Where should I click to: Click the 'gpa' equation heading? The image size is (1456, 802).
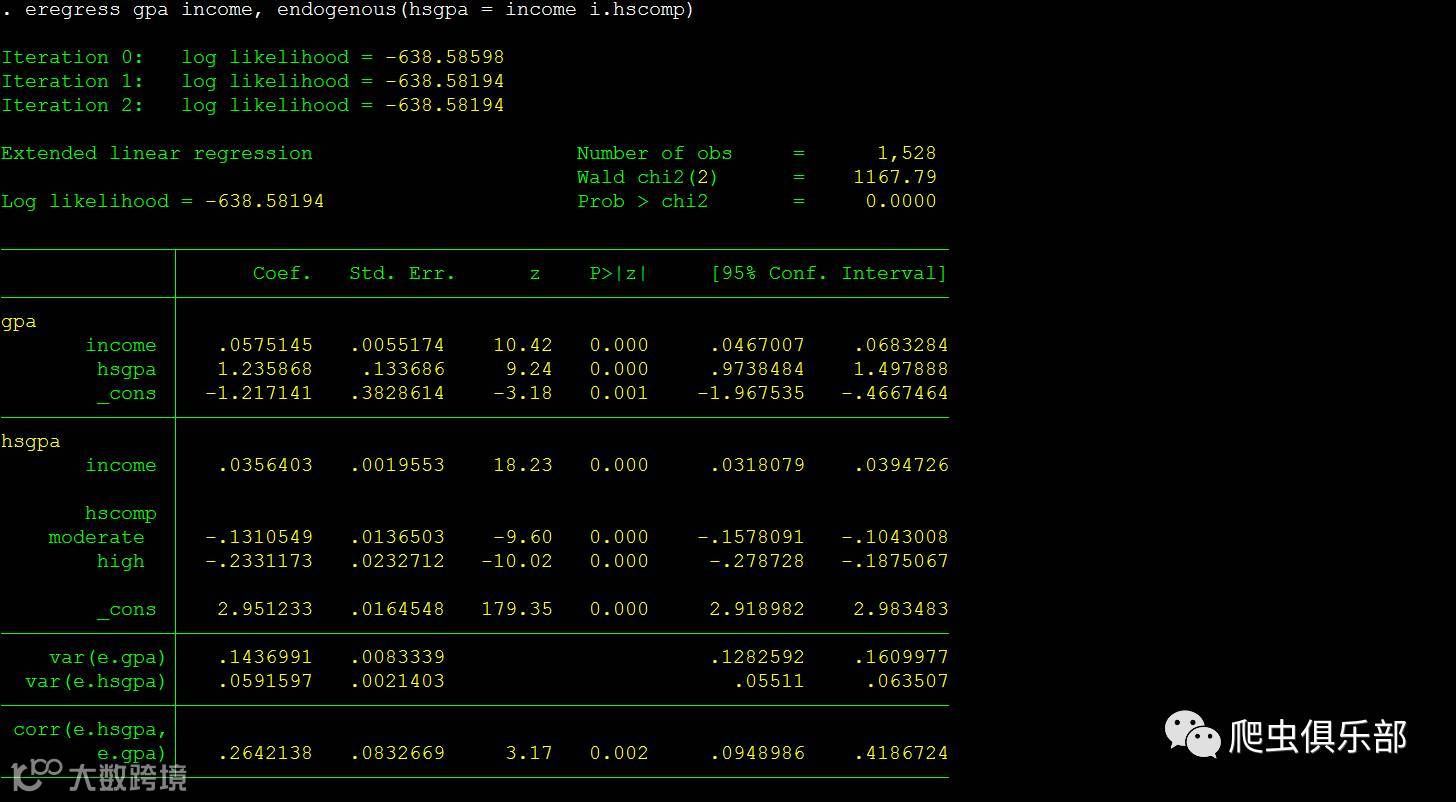(19, 321)
